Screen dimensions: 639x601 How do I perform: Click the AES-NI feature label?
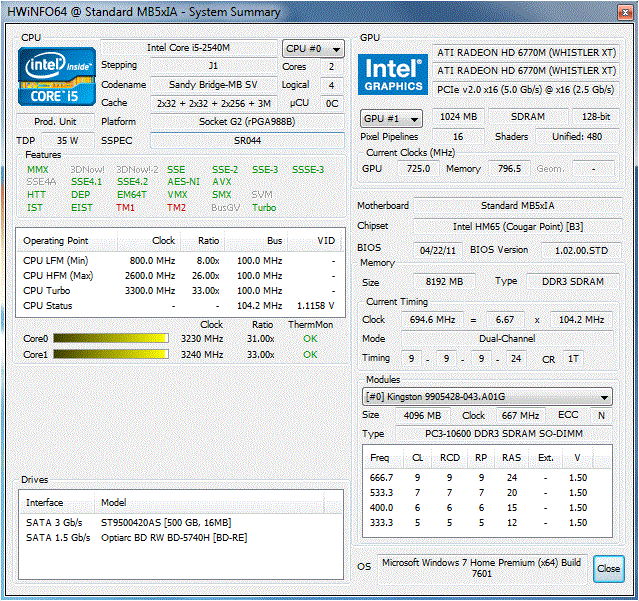coord(183,182)
